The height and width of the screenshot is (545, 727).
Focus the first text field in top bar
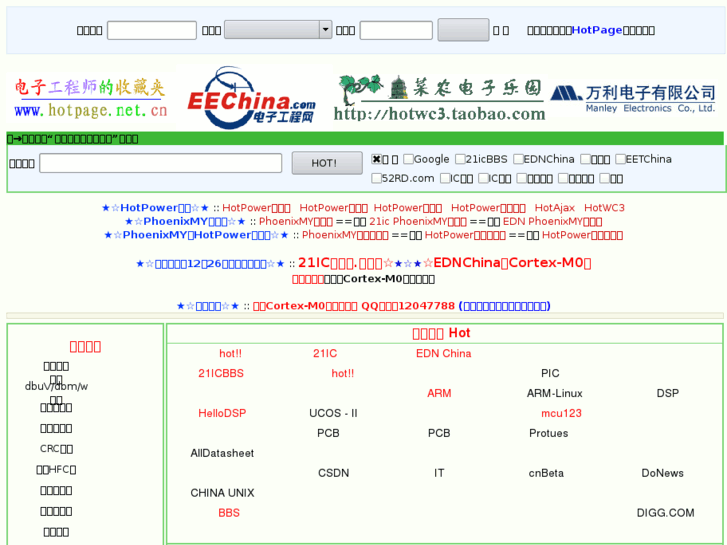tap(152, 30)
